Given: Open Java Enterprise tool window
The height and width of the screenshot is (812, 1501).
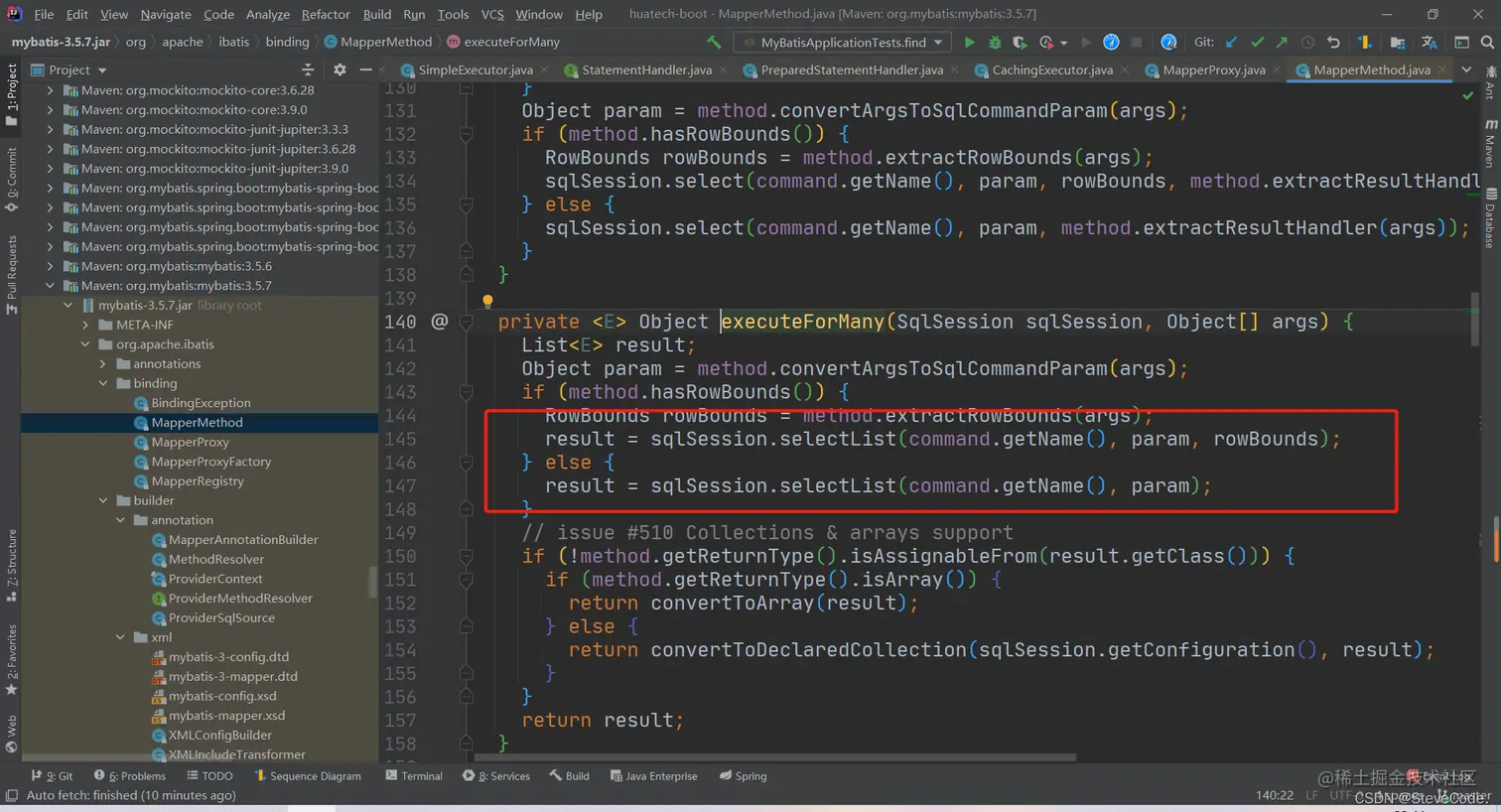Looking at the screenshot, I should [653, 775].
